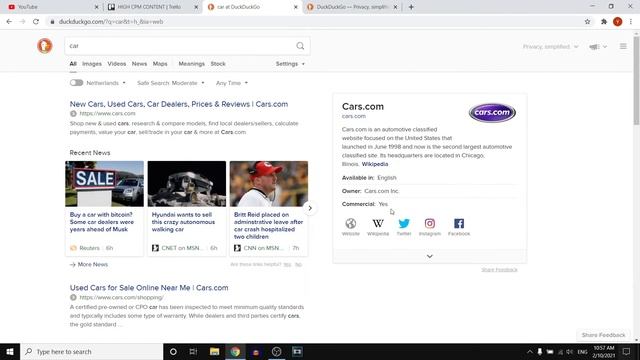
Task: Select the All results tab
Action: (x=73, y=64)
